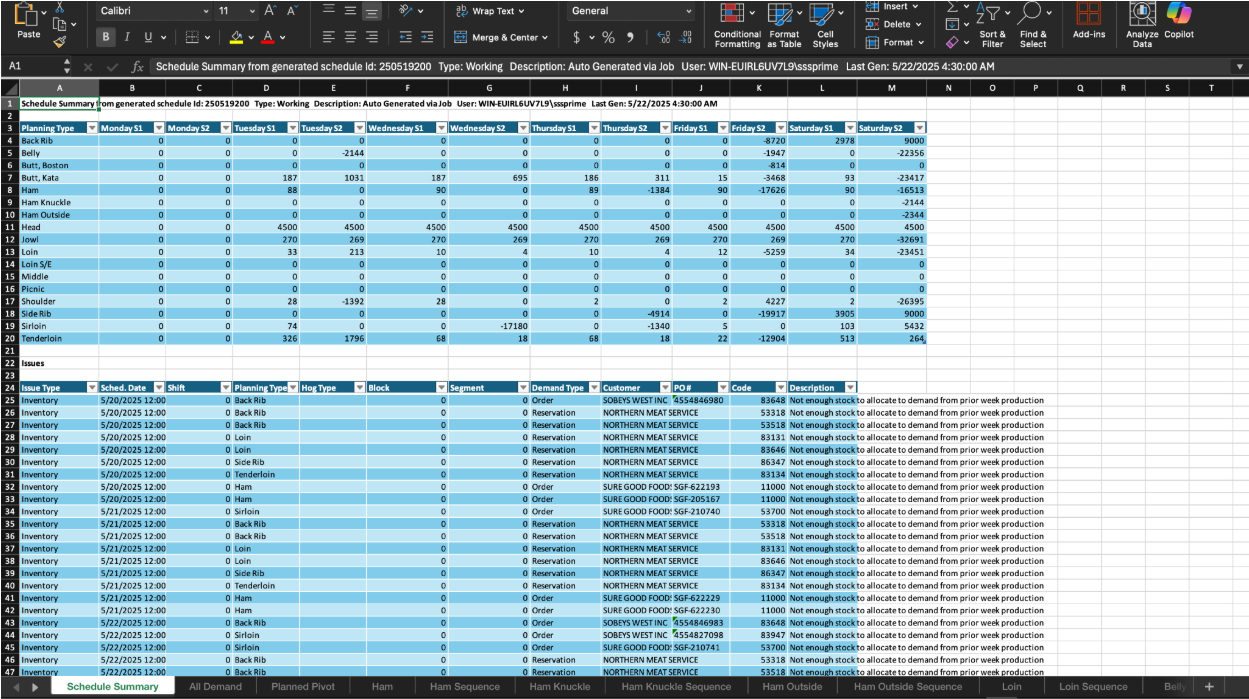The height and width of the screenshot is (699, 1249).
Task: Open the Ham Knuckle sheet tab
Action: [x=559, y=687]
